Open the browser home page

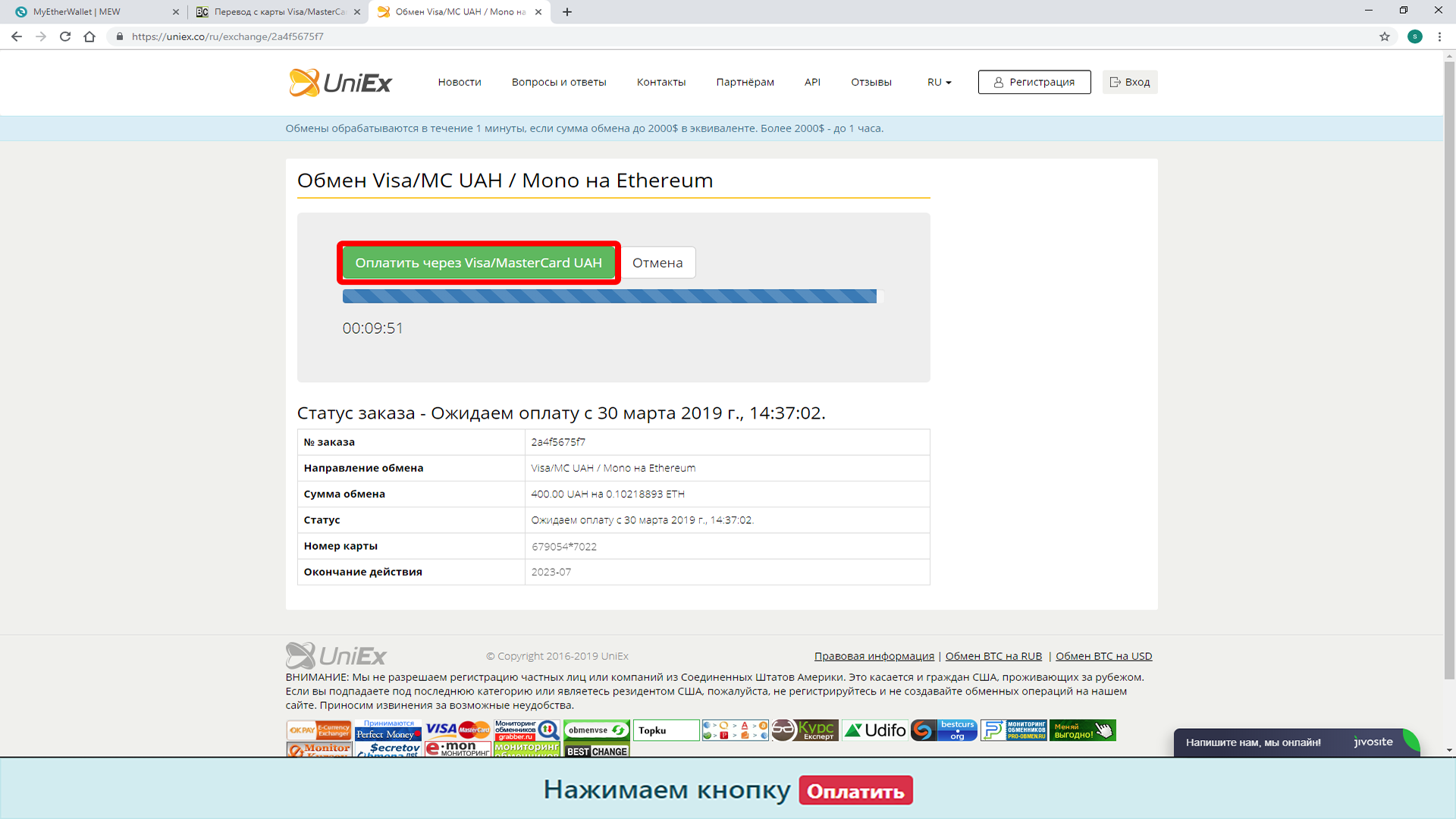89,36
